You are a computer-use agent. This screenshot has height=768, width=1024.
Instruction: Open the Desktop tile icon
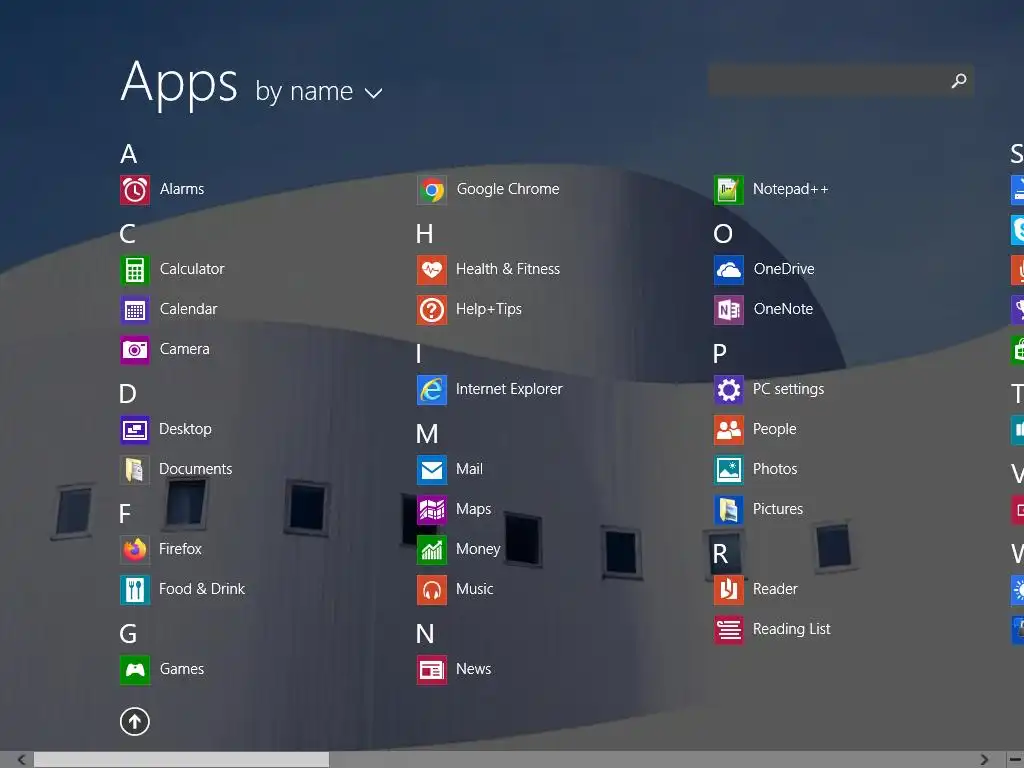(135, 430)
